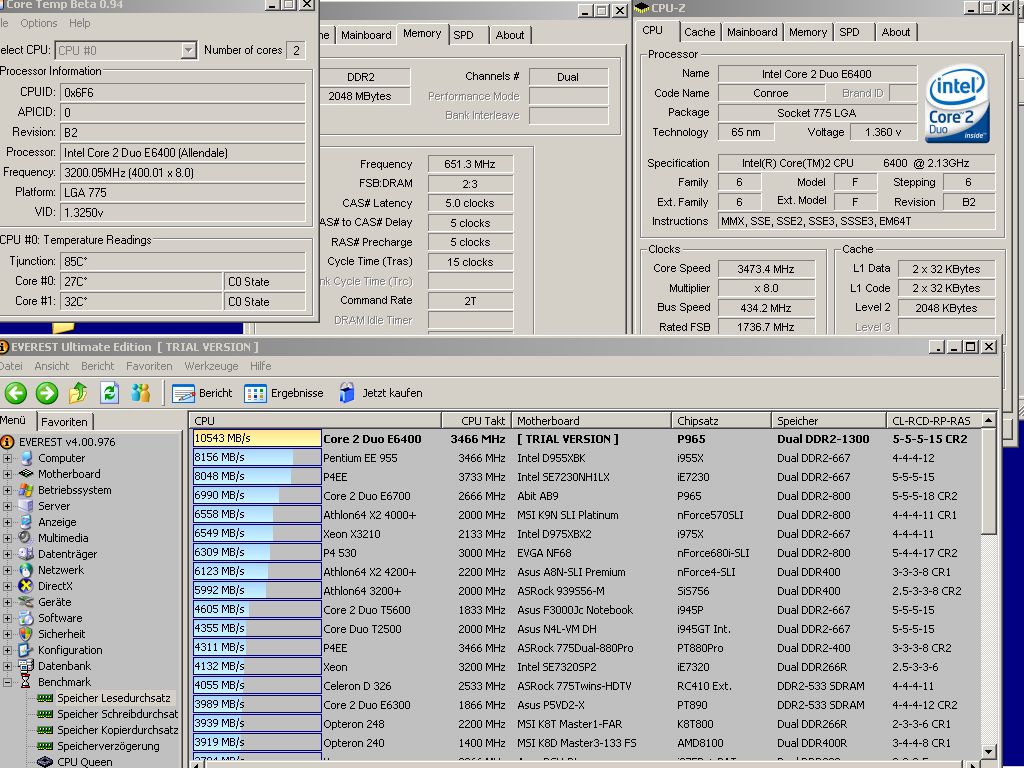This screenshot has width=1024, height=768.
Task: Open the Select CPU dropdown in Core Temp
Action: coord(188,50)
